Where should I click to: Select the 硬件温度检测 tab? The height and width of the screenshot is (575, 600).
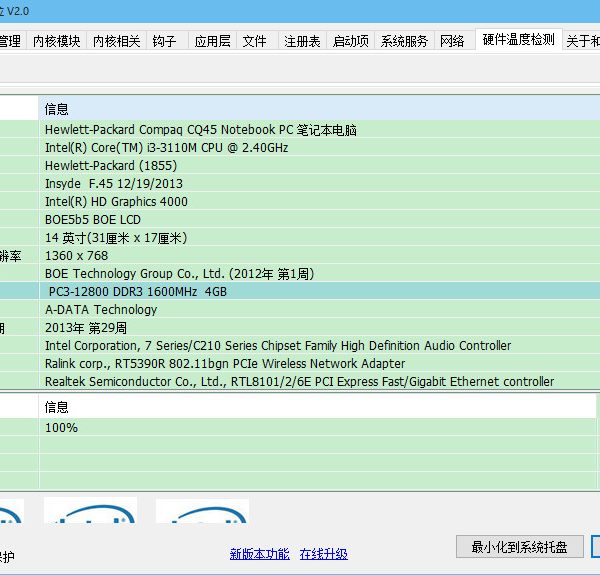click(518, 40)
